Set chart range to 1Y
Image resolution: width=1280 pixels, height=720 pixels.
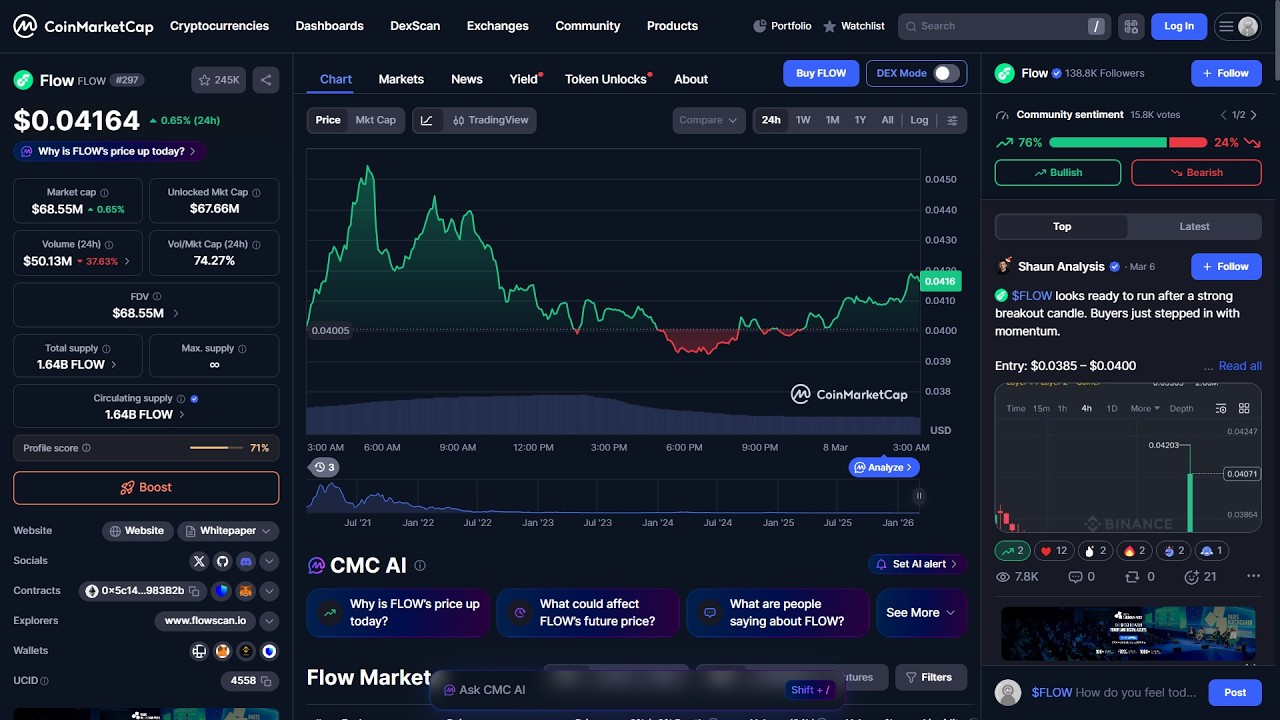[860, 120]
